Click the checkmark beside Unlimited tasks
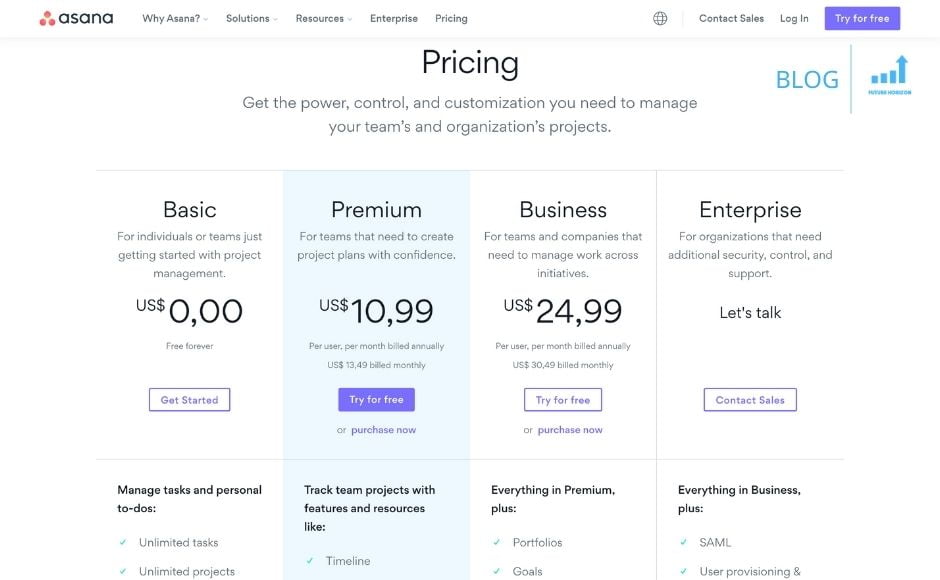 [x=123, y=543]
